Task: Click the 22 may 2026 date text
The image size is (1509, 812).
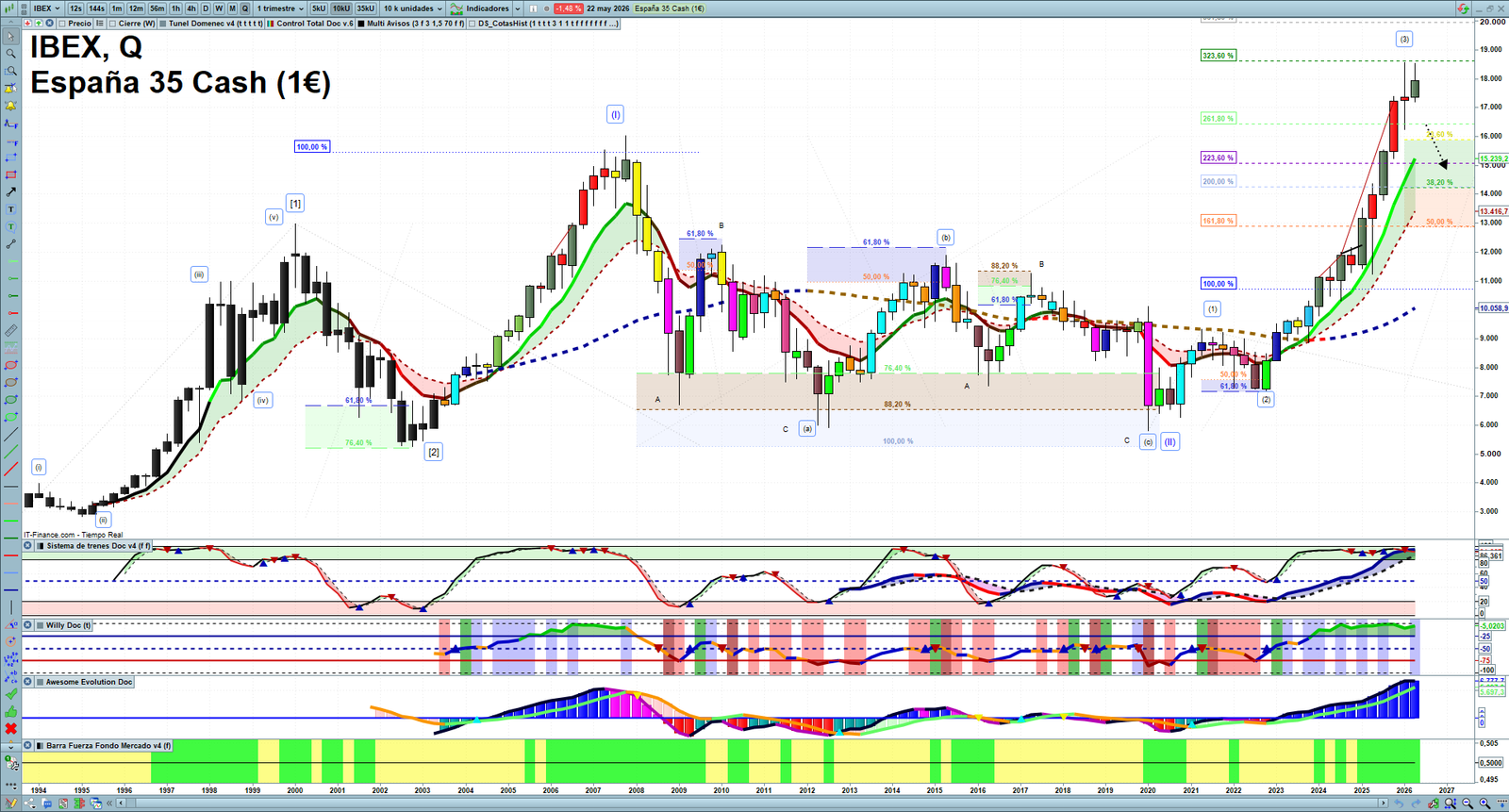Action: pyautogui.click(x=607, y=8)
